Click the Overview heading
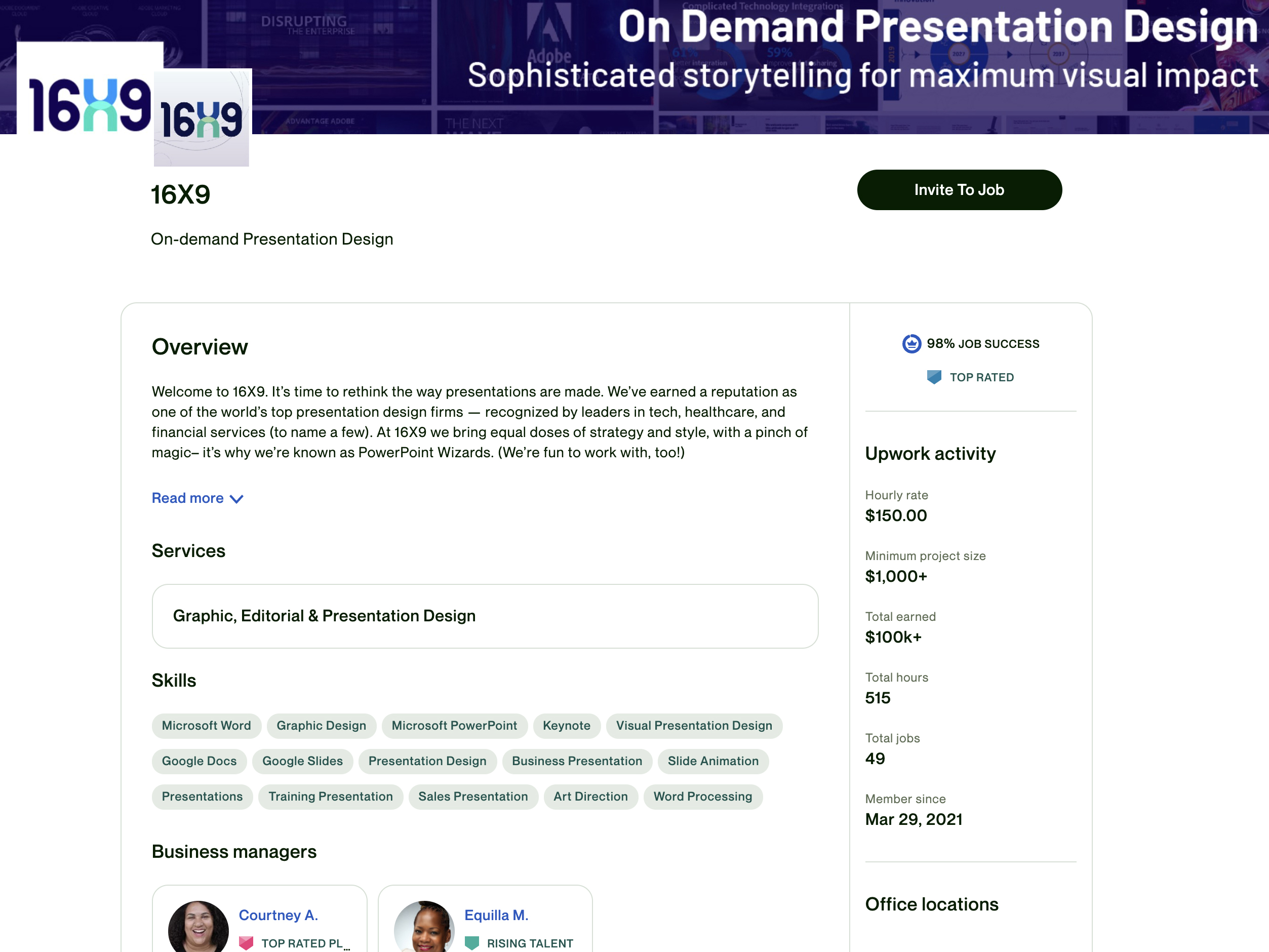 (x=200, y=347)
